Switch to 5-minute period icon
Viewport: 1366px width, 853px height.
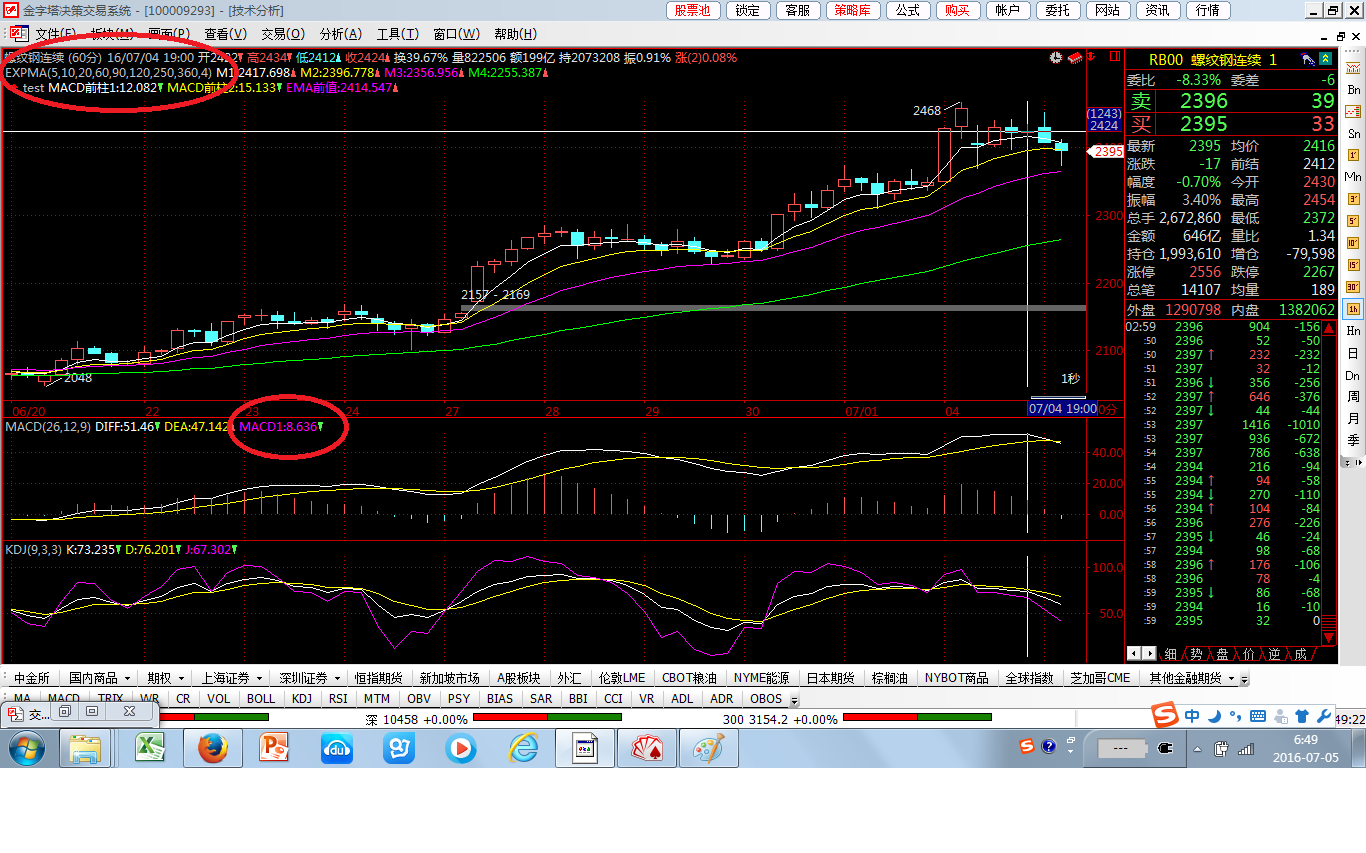(1354, 221)
